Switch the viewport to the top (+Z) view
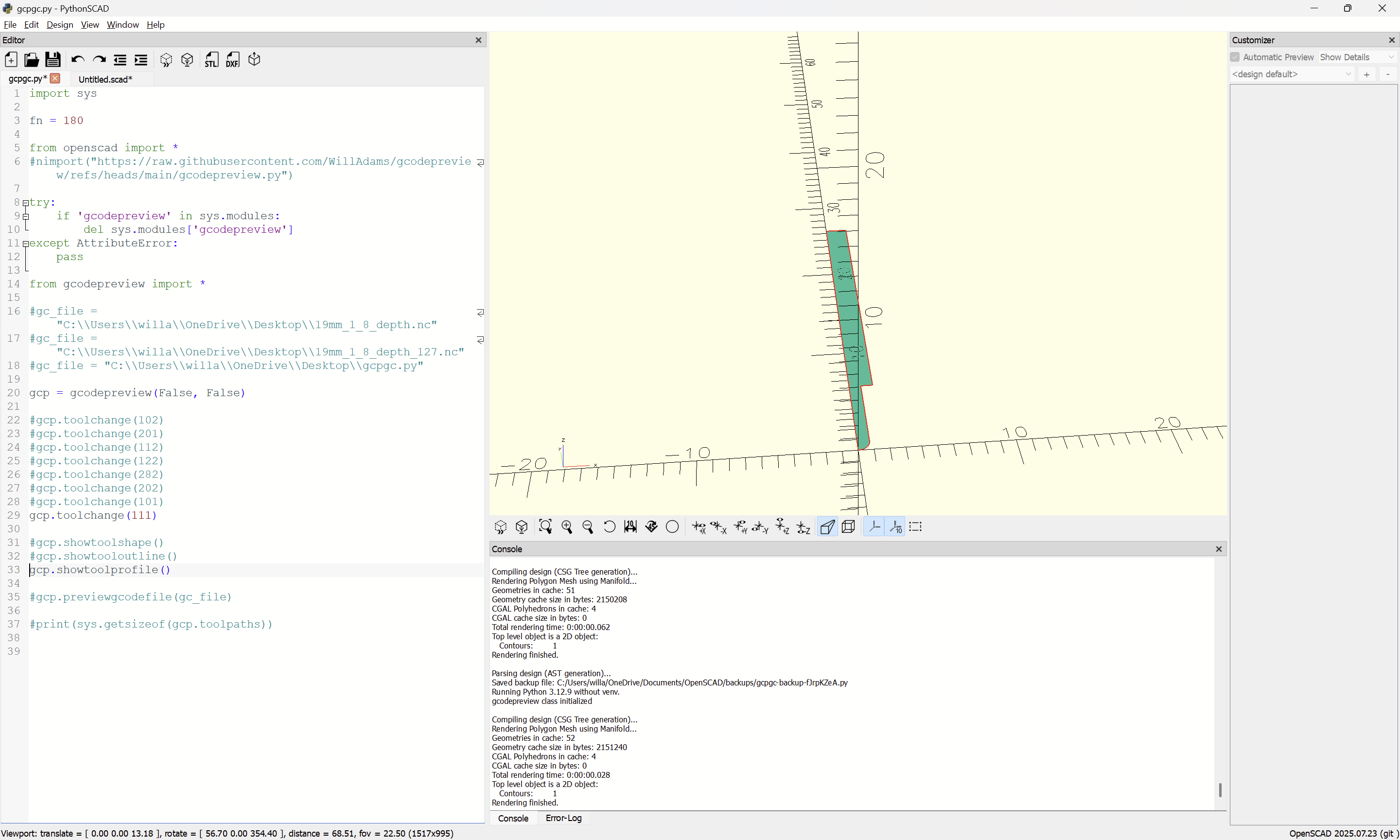Image resolution: width=1400 pixels, height=840 pixels. coord(782,527)
